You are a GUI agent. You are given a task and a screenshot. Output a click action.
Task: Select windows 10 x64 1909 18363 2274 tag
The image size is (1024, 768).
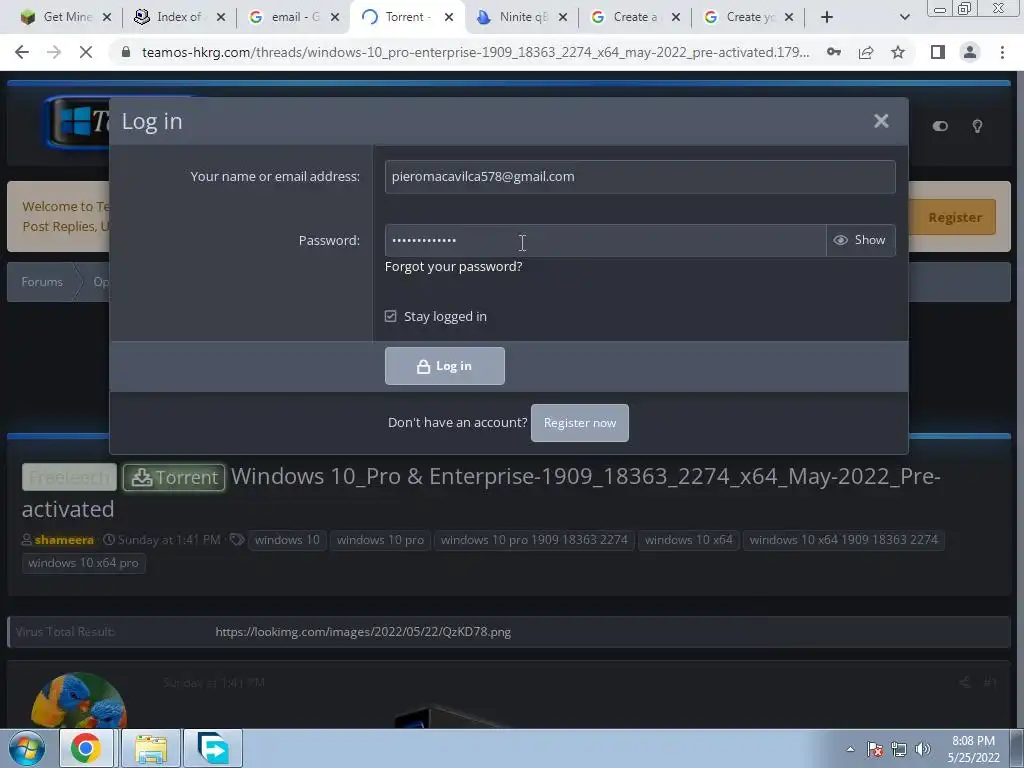click(x=843, y=540)
